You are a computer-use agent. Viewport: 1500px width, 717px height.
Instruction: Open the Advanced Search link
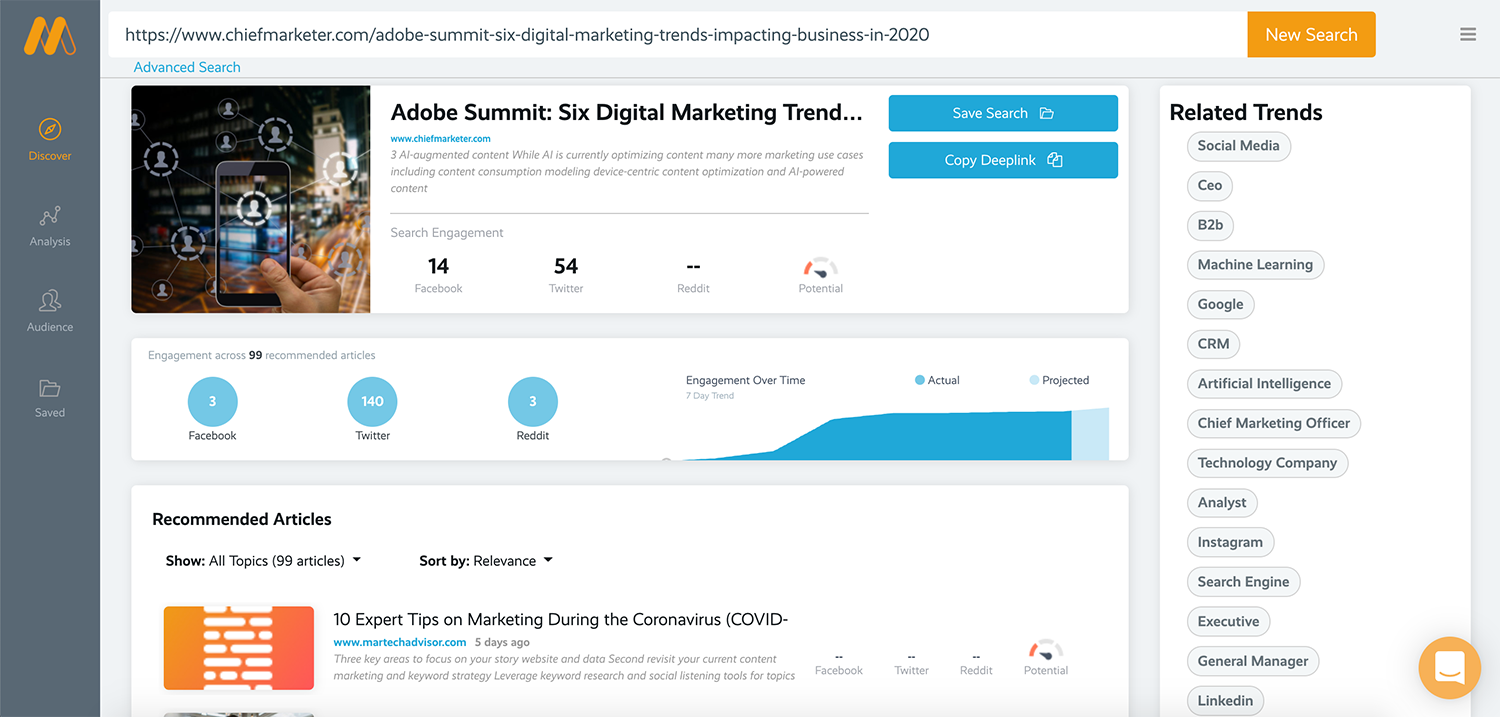pos(187,67)
